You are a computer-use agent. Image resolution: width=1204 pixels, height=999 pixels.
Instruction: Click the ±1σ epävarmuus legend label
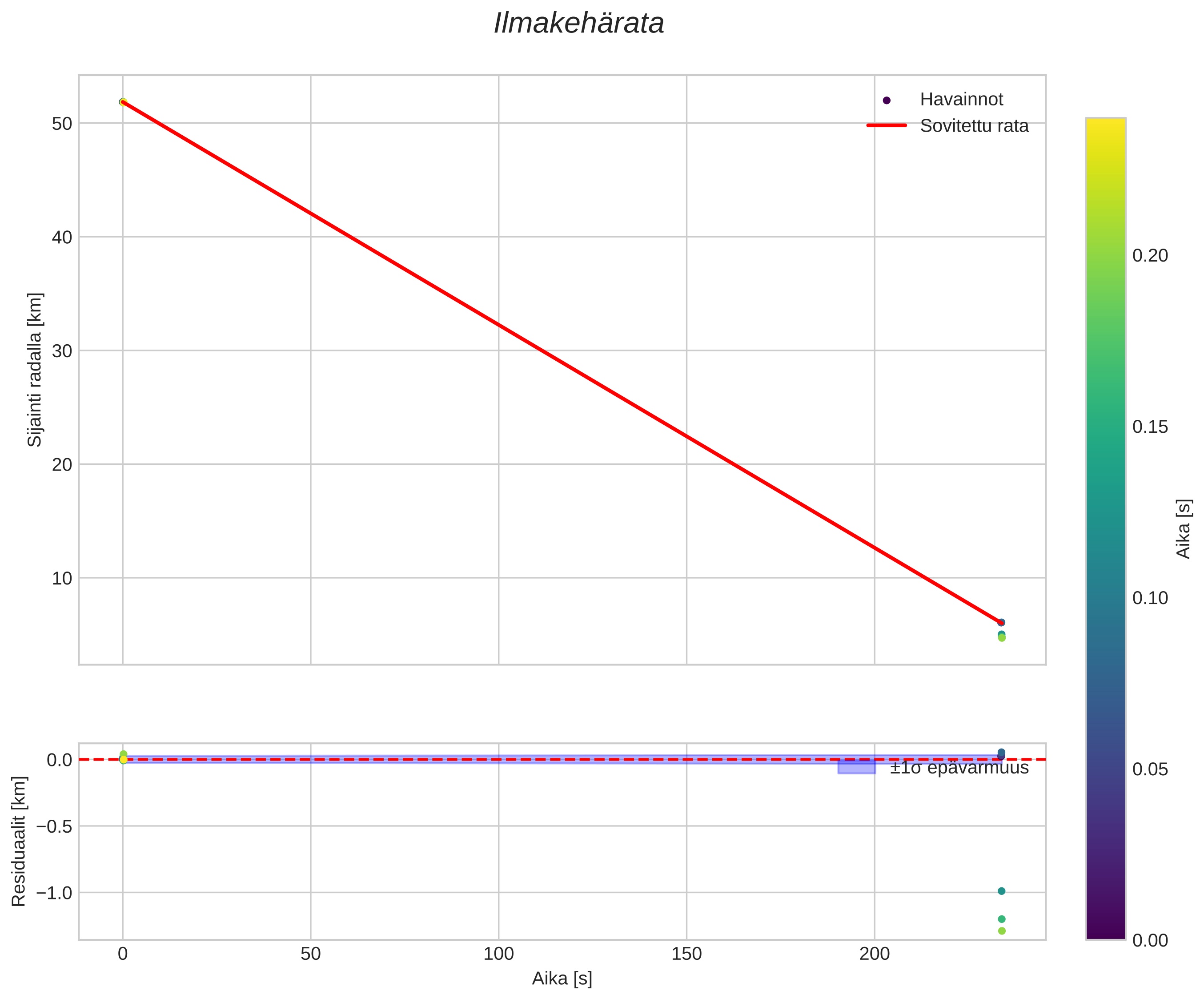click(959, 768)
